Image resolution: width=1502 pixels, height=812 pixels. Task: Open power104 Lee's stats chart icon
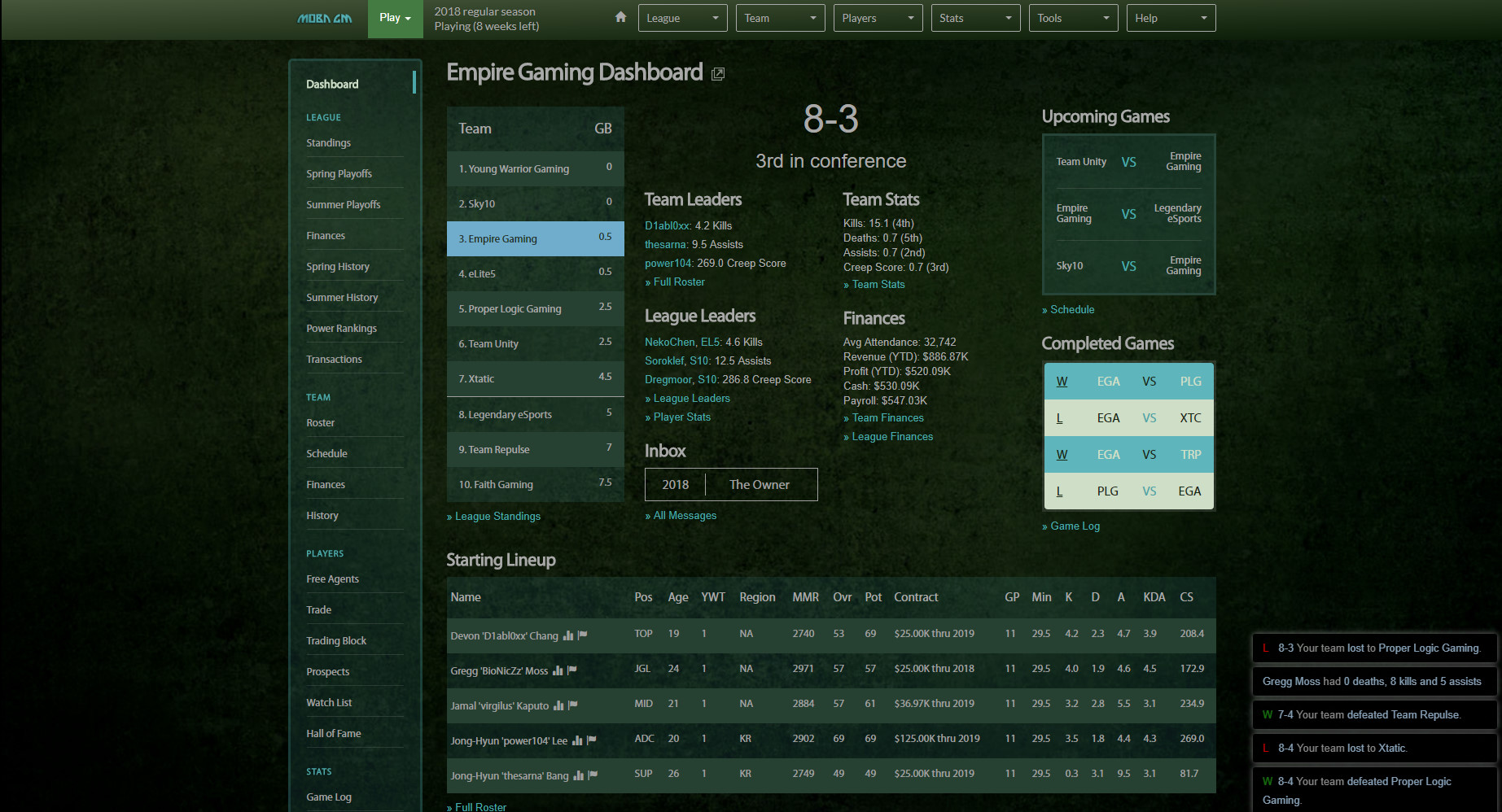pos(578,740)
